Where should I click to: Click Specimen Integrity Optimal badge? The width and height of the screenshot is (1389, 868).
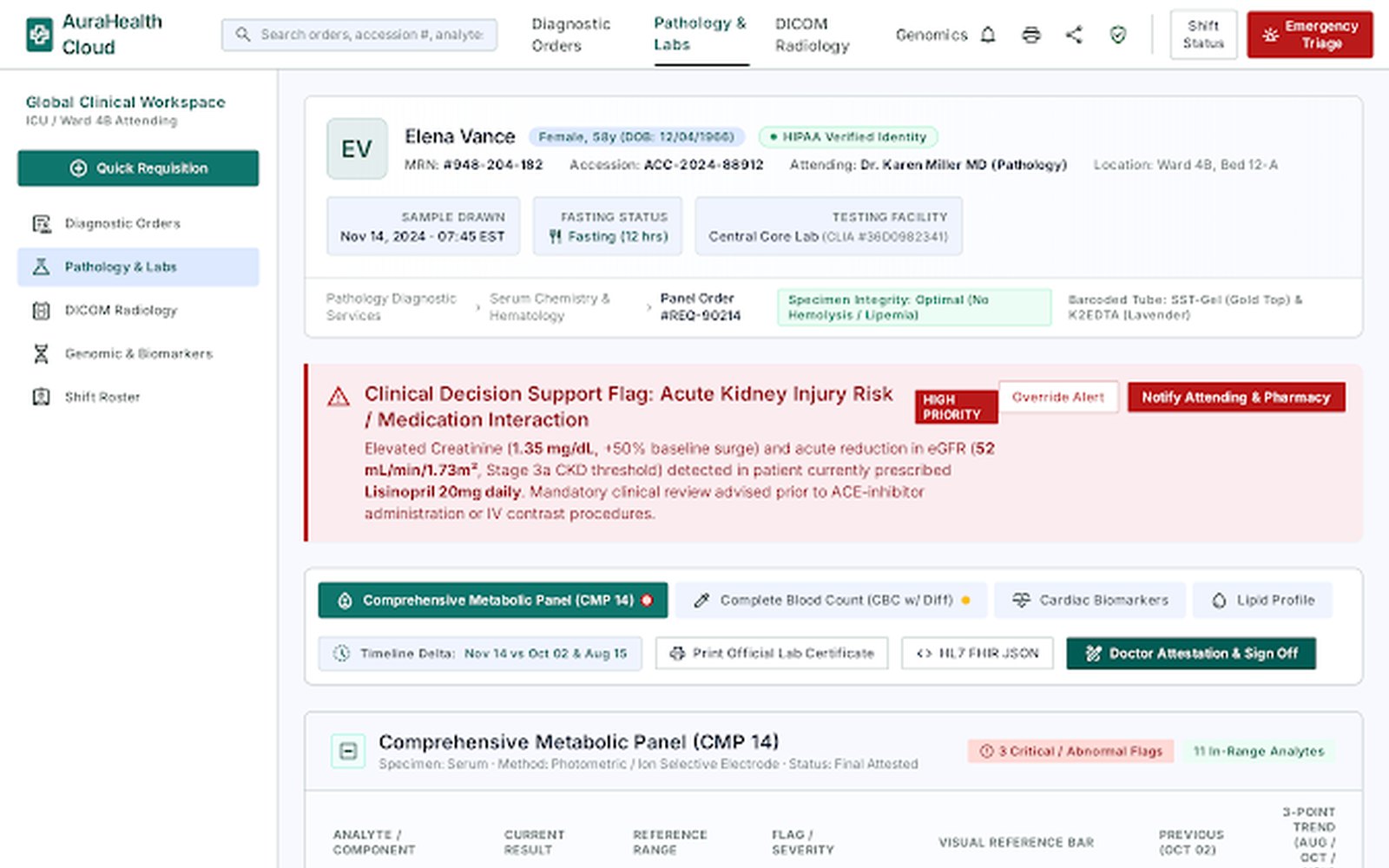click(x=914, y=307)
